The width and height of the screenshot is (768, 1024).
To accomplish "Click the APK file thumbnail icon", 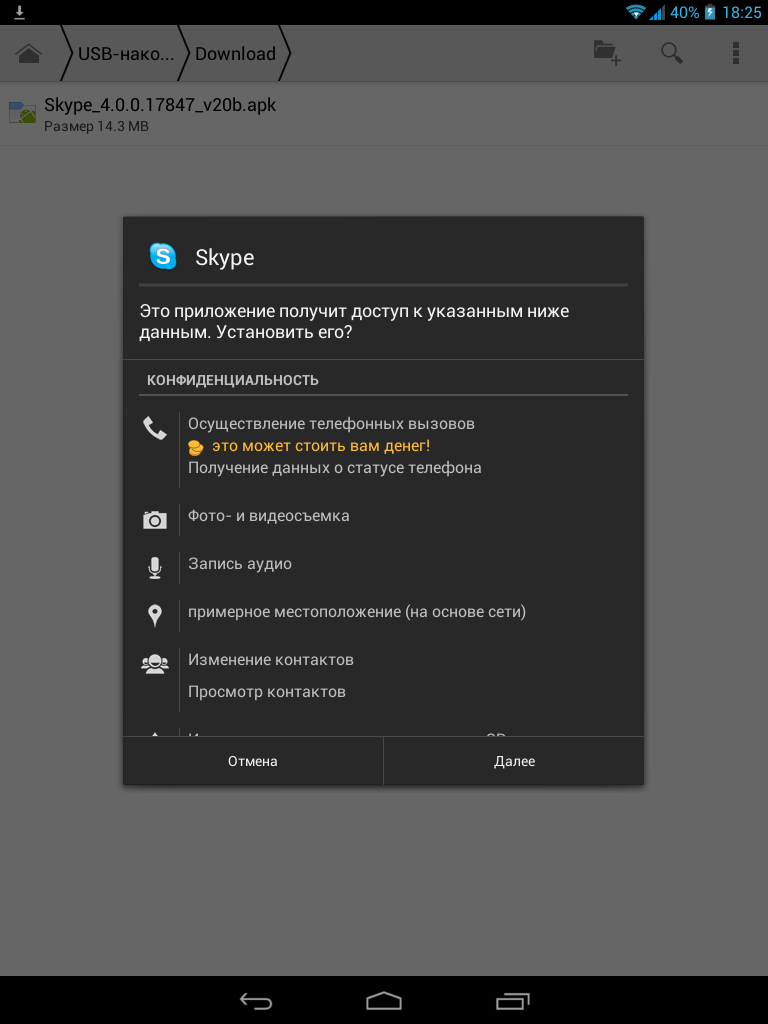I will [x=22, y=112].
